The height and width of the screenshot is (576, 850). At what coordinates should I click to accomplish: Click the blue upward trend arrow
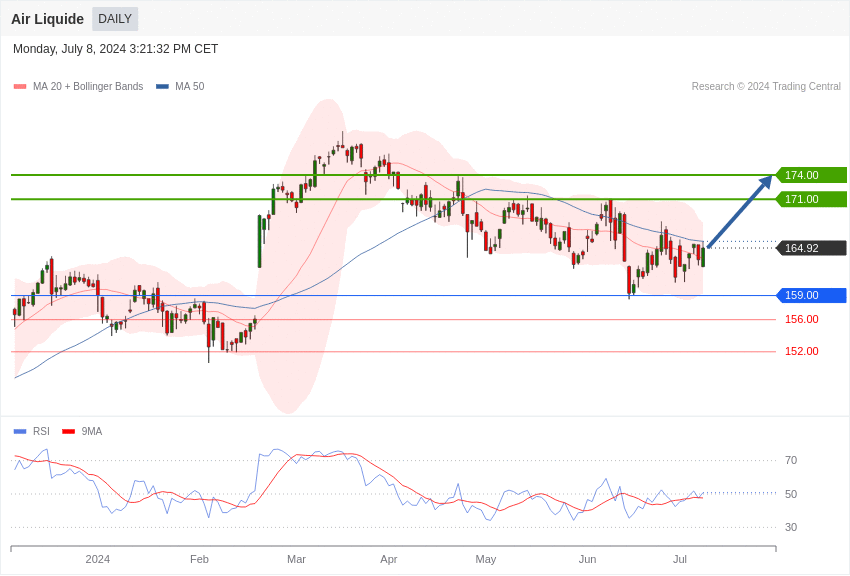click(x=739, y=212)
